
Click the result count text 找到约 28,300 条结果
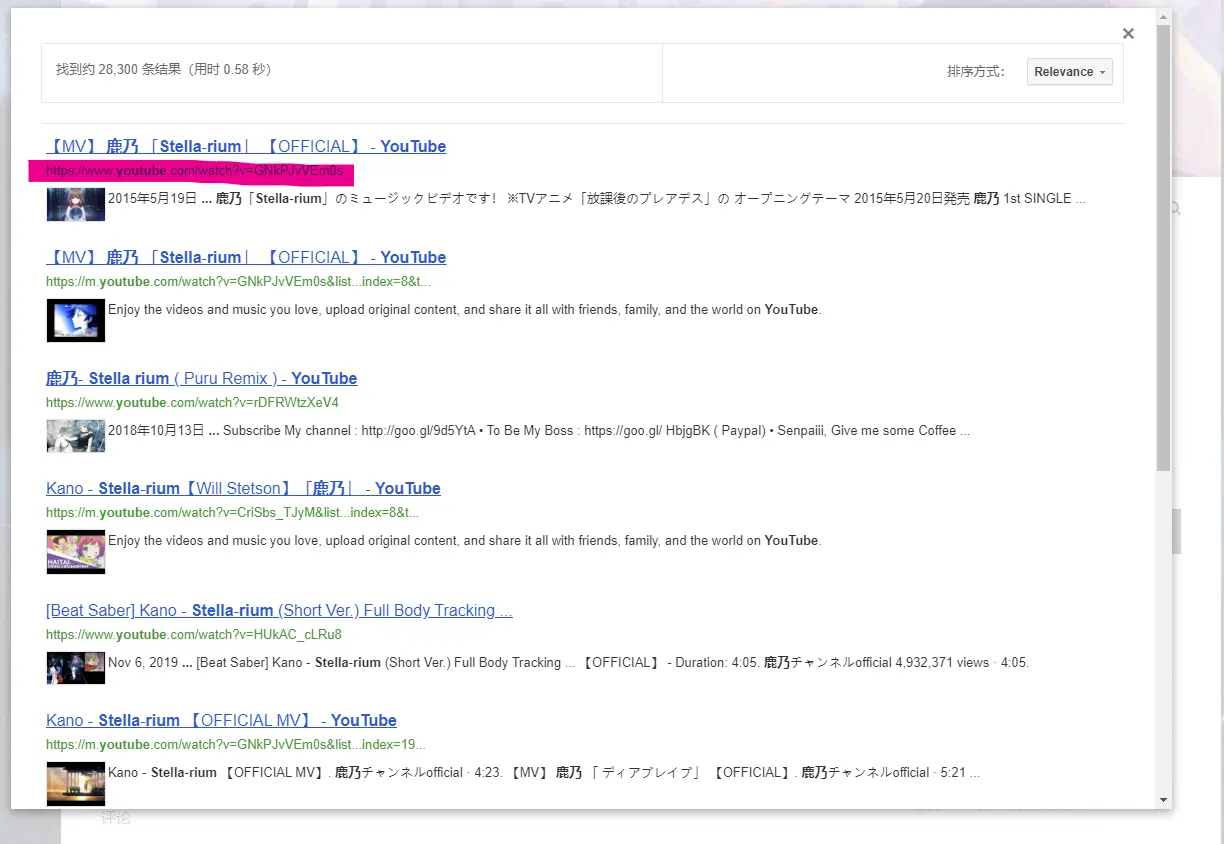(x=163, y=70)
